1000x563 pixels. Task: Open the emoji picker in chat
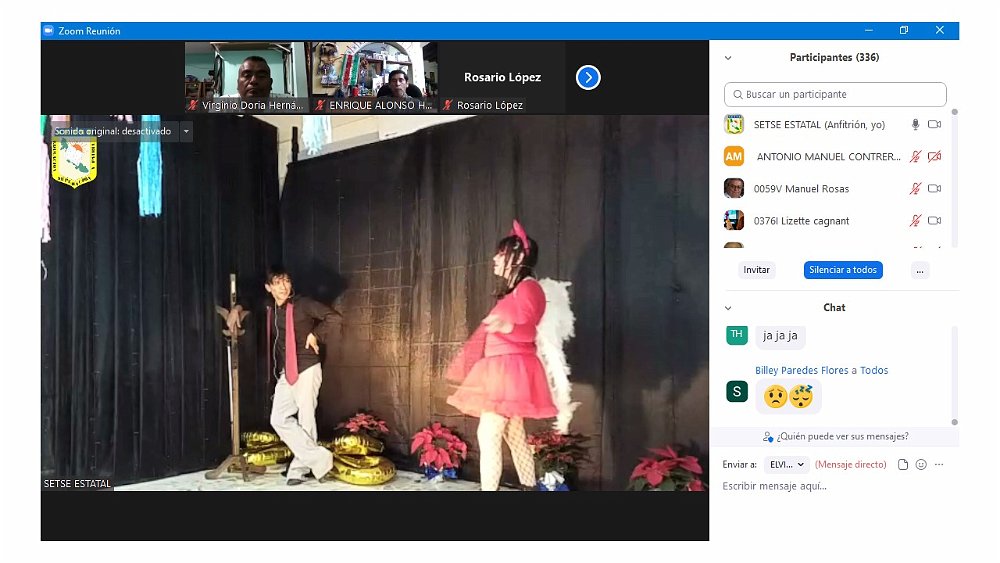921,465
